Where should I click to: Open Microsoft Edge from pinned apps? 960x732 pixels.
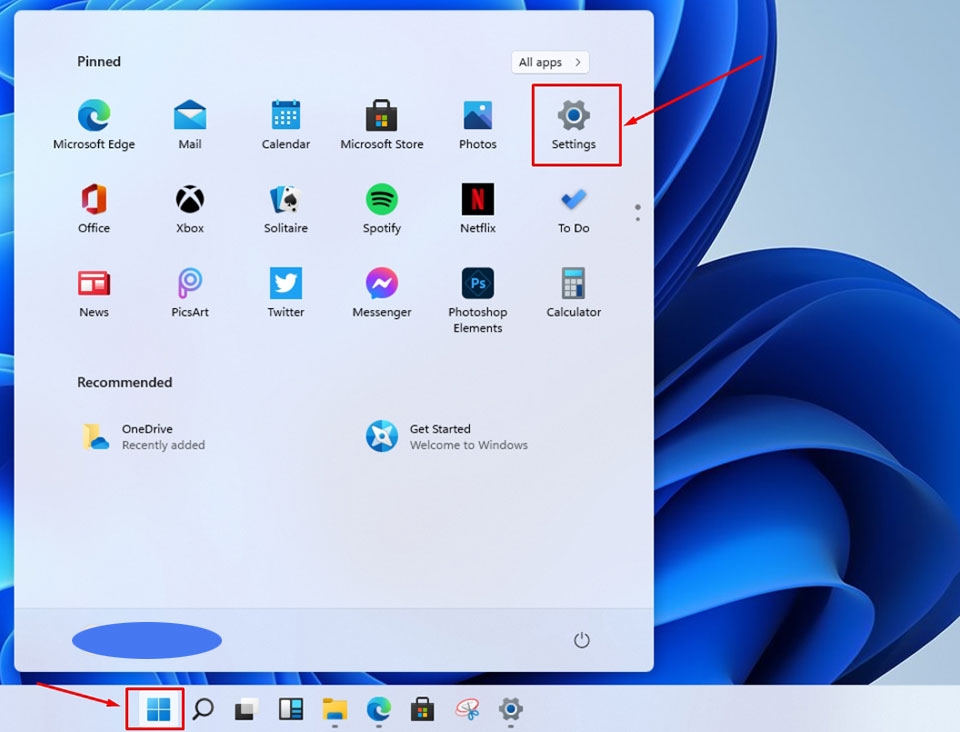point(94,125)
